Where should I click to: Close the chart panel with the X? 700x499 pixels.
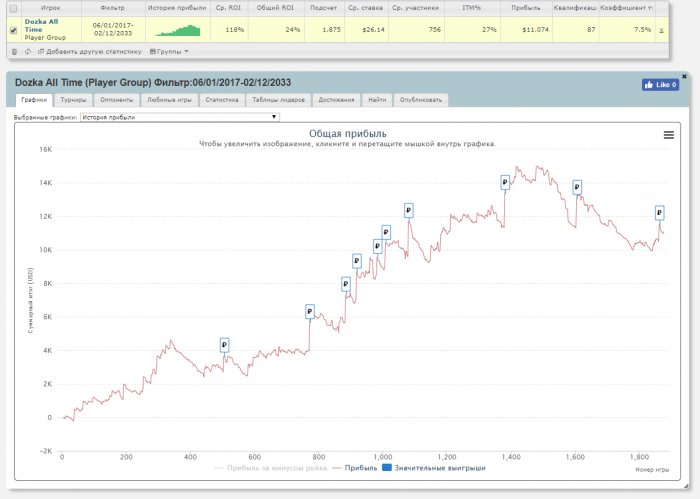point(684,75)
